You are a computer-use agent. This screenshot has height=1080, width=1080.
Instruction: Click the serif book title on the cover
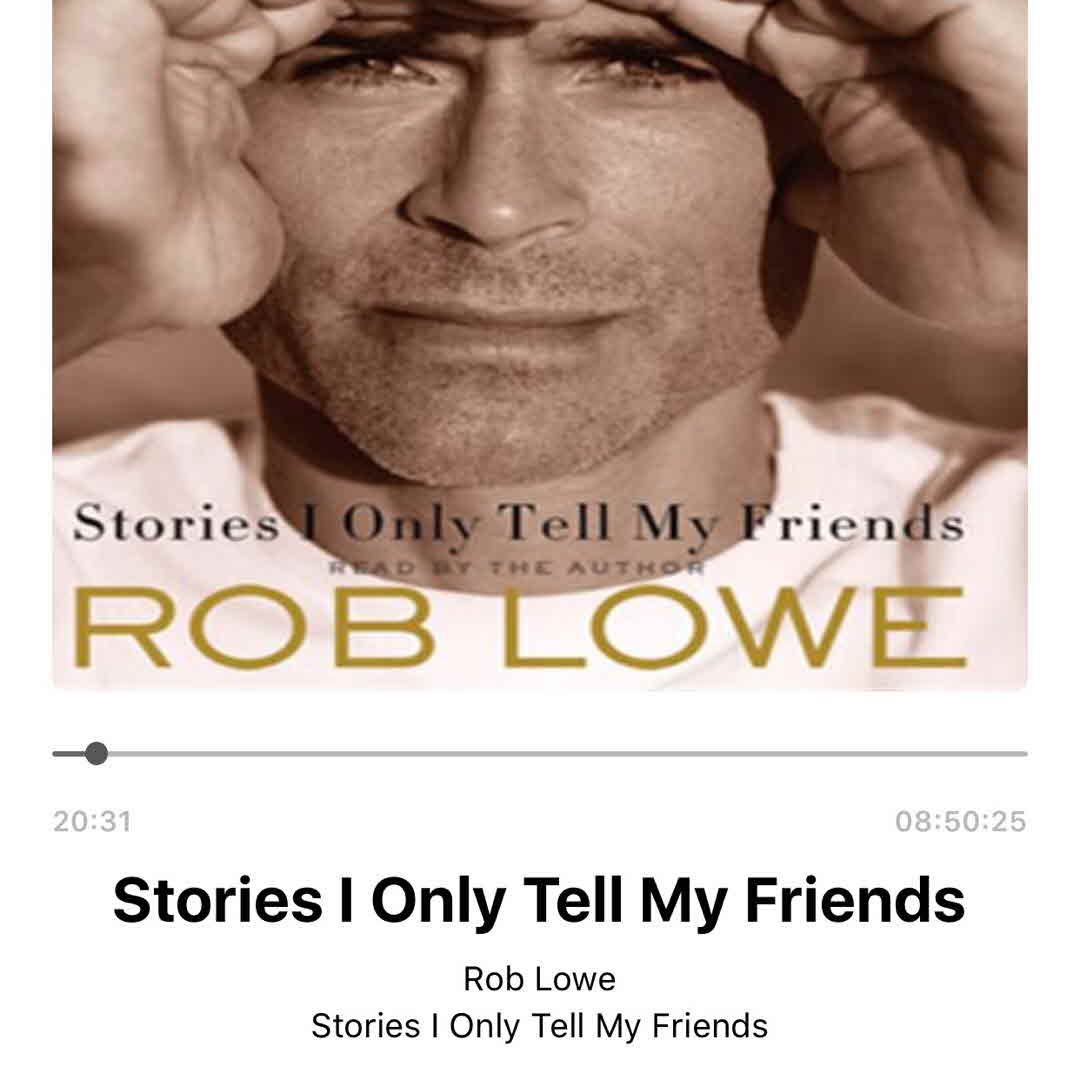tap(518, 525)
